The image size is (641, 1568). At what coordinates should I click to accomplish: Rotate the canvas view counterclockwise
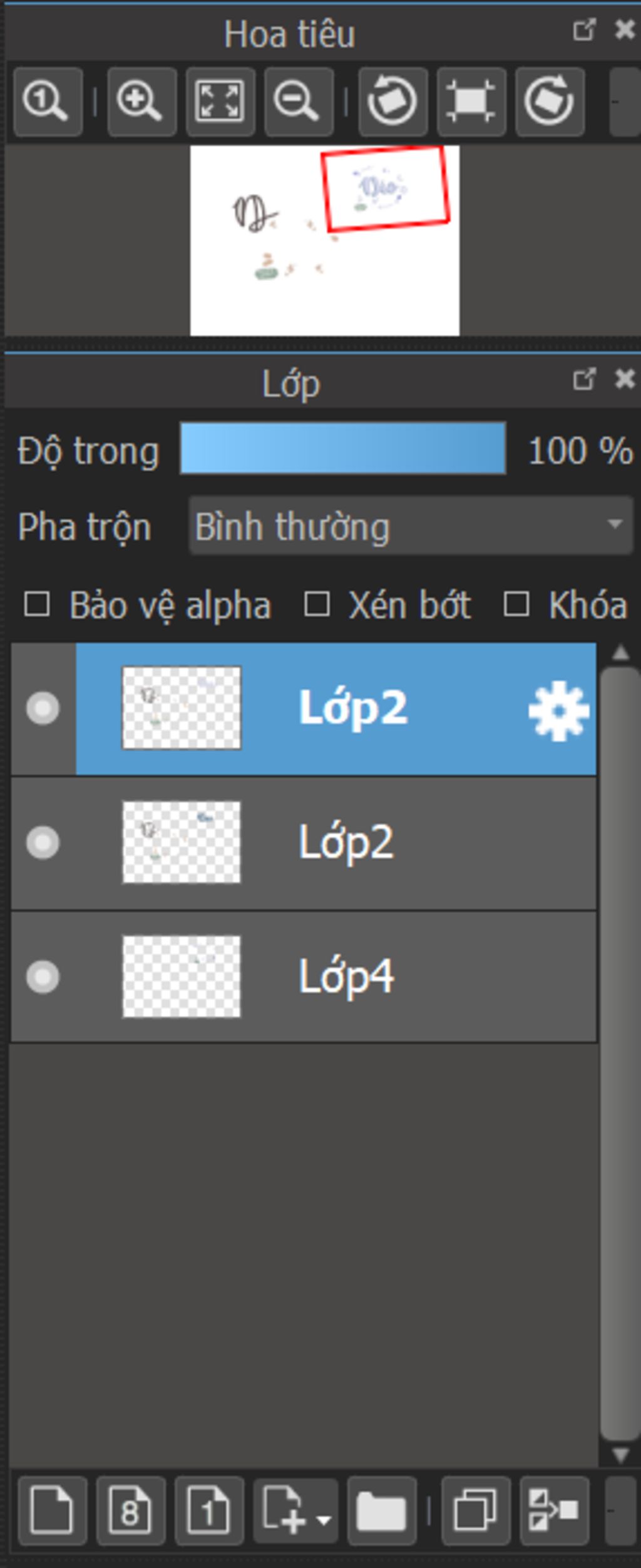[392, 101]
